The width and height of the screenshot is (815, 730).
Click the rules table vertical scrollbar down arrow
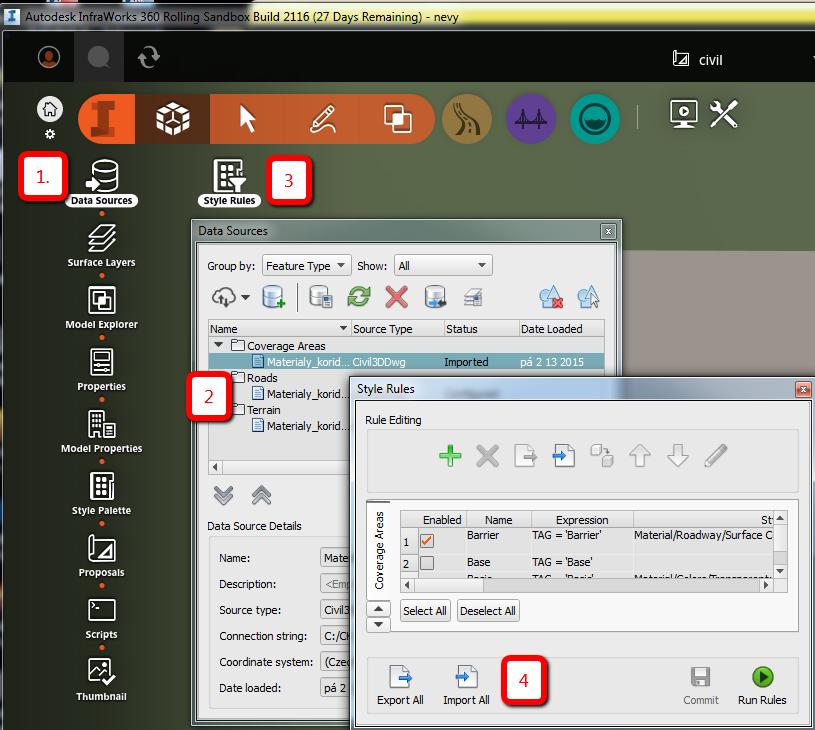(x=780, y=571)
